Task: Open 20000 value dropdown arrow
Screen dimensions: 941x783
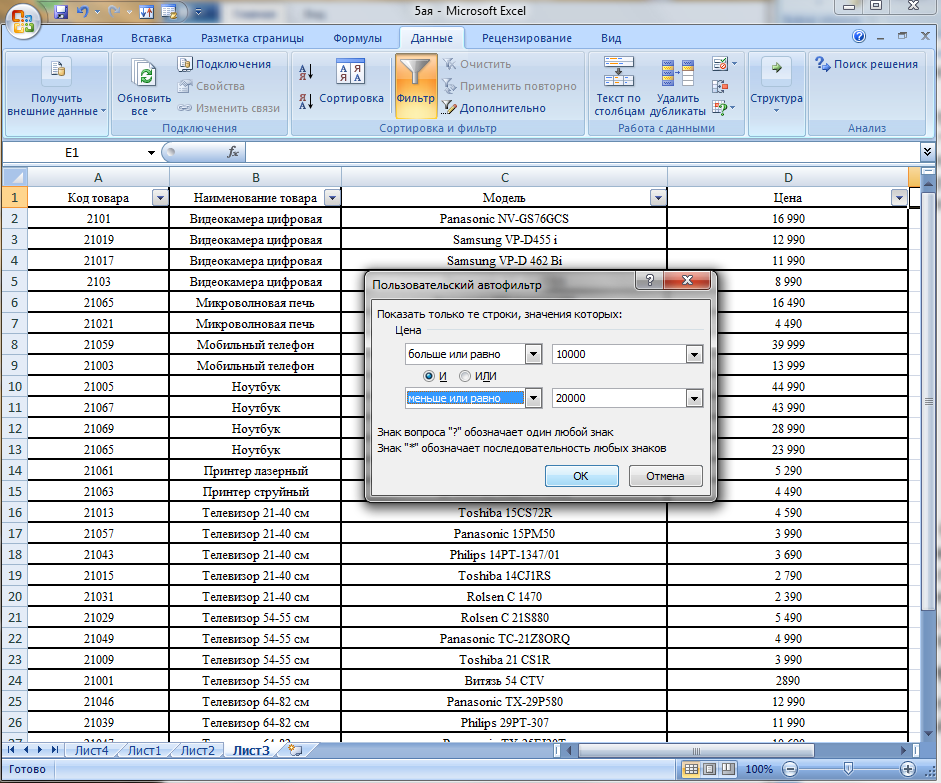Action: (694, 398)
